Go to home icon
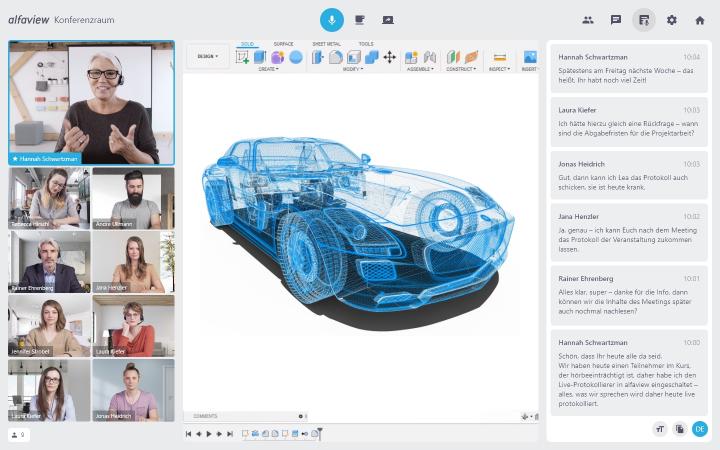This screenshot has width=720, height=450. click(700, 19)
